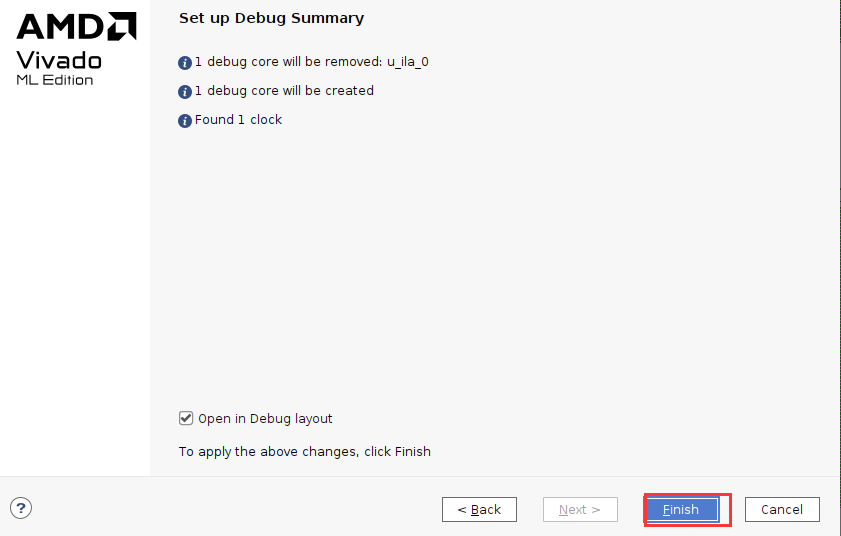
Task: Dismiss the wizard with Cancel
Action: point(782,509)
